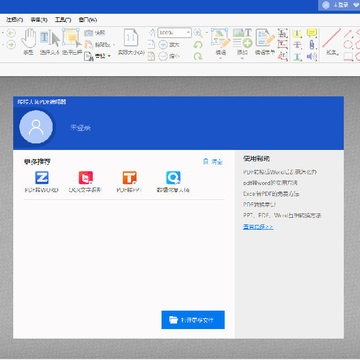This screenshot has width=360, height=360.
Task: Select the red Line drawing tool
Action: pyautogui.click(x=332, y=42)
